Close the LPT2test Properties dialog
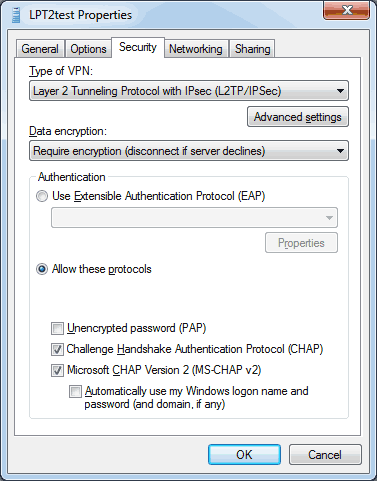 pyautogui.click(x=346, y=10)
